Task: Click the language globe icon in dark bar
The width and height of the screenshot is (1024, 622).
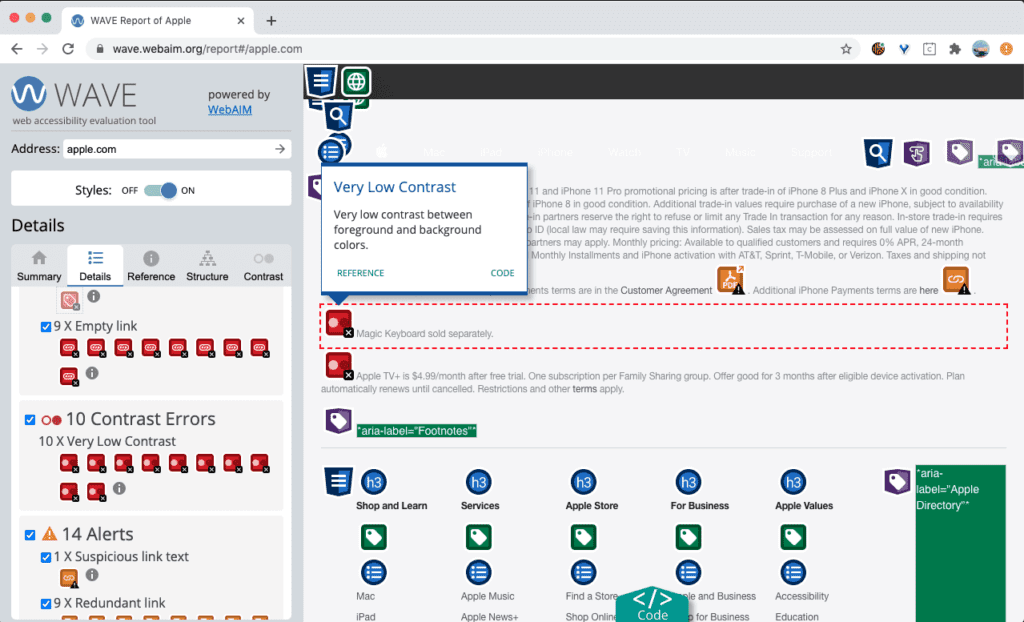Action: [356, 82]
